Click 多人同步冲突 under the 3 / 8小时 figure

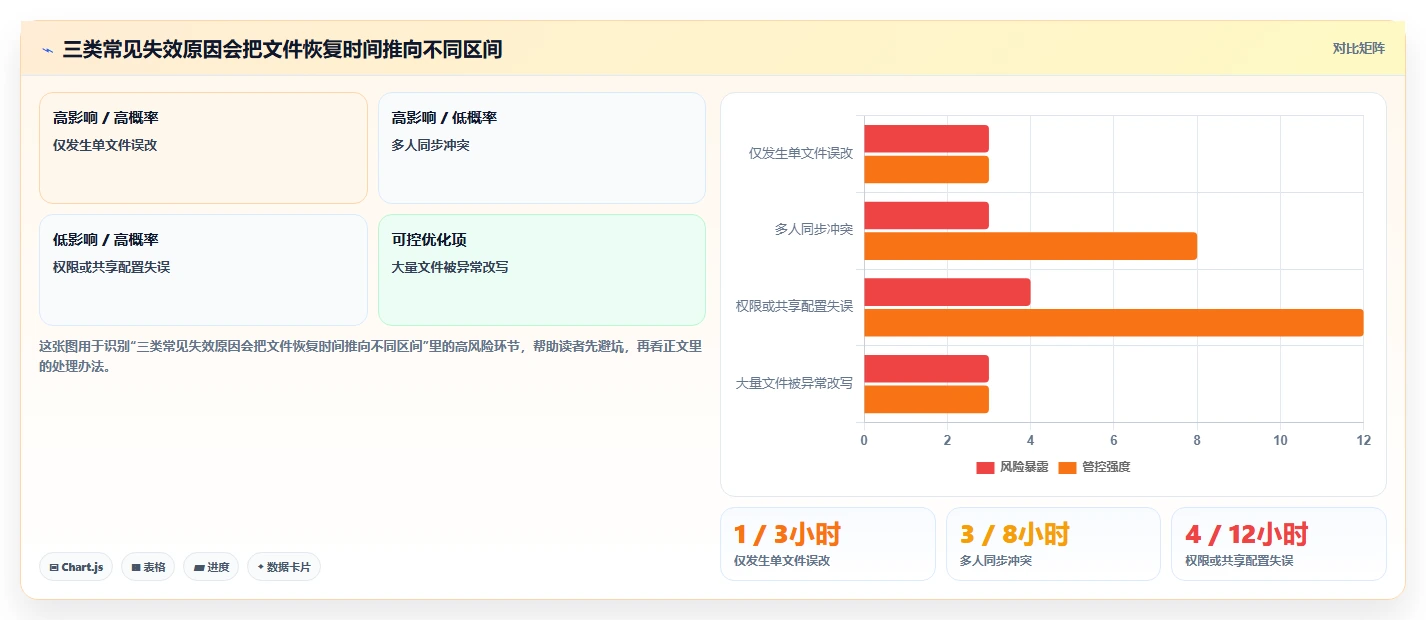pyautogui.click(x=995, y=561)
